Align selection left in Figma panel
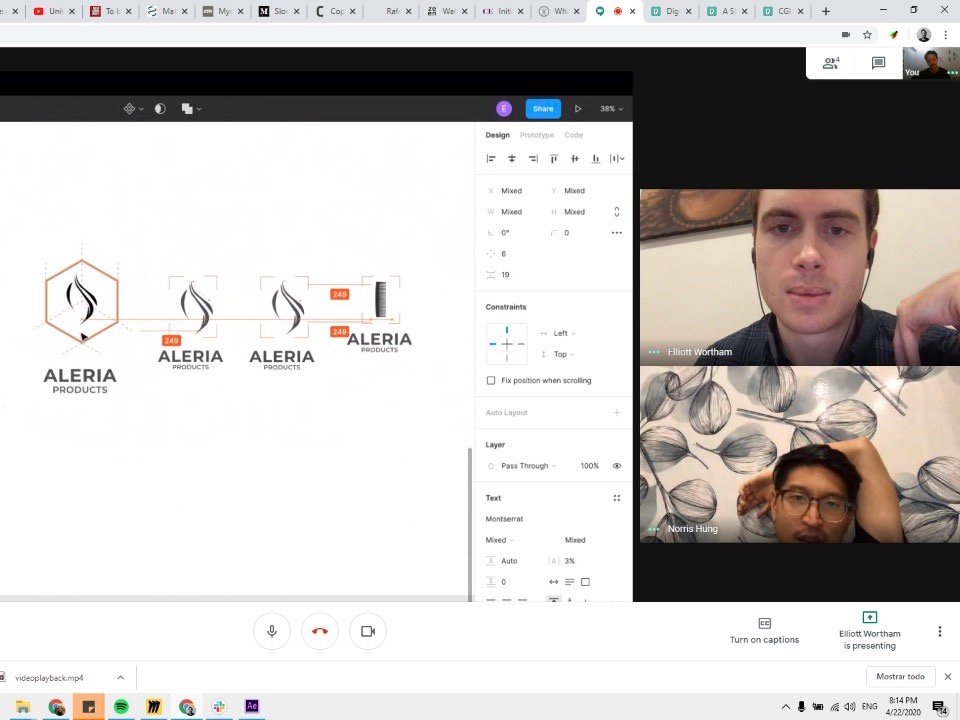Screen dimensions: 960x720 point(490,159)
